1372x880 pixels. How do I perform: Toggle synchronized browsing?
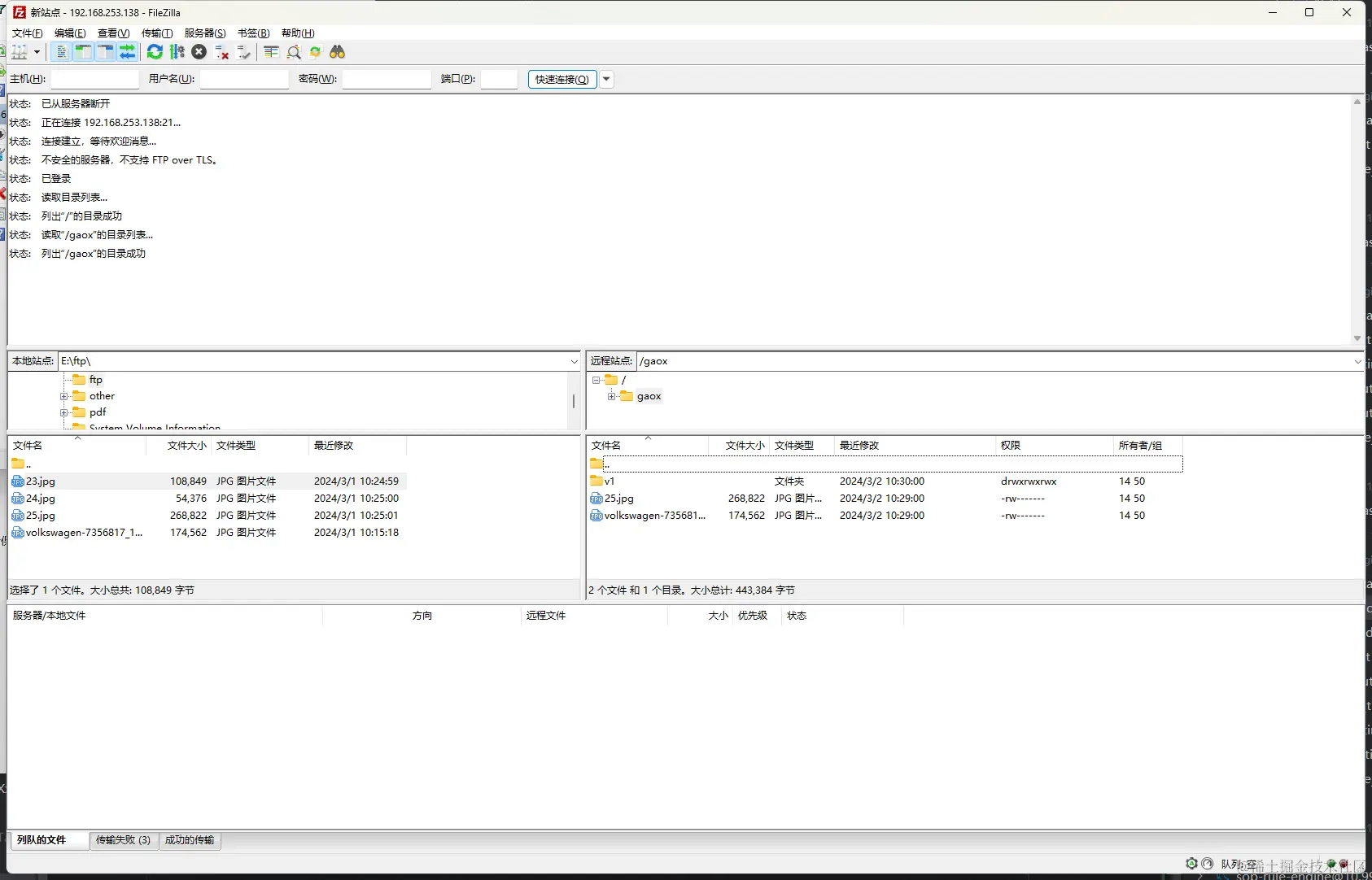click(x=315, y=52)
